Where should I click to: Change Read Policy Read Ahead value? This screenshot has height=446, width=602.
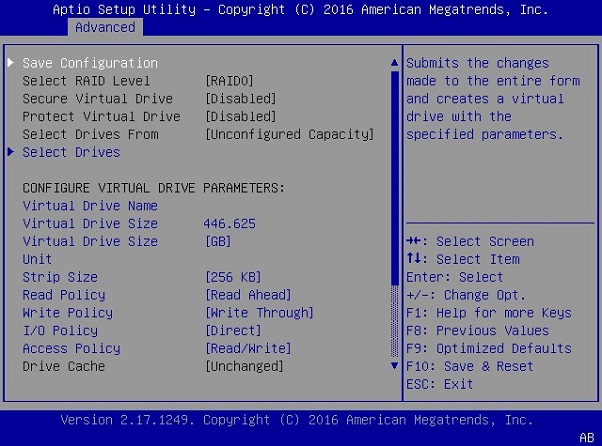coord(248,295)
